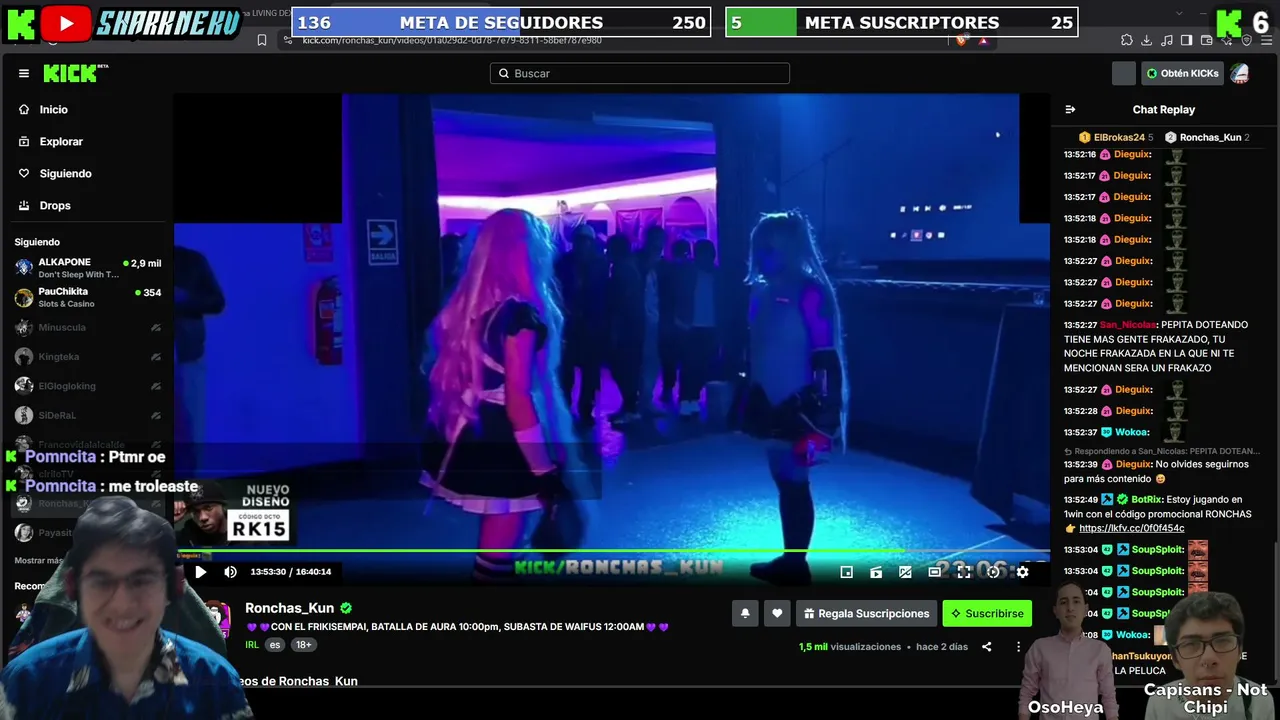Open ElGiogioking channel in sidebar

[x=88, y=386]
